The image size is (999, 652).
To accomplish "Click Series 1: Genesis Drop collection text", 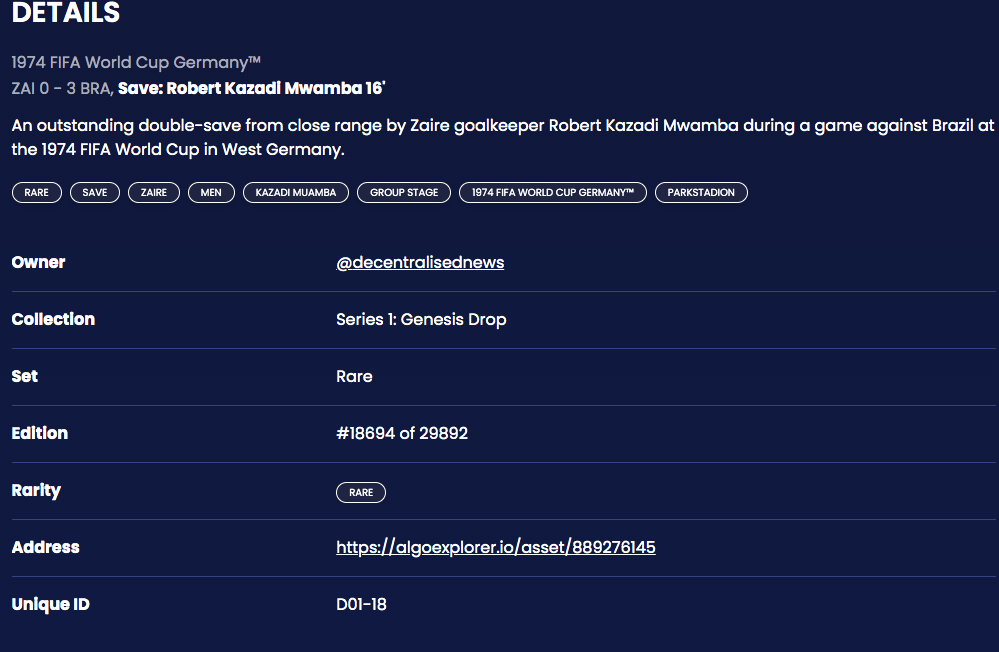I will [x=421, y=319].
